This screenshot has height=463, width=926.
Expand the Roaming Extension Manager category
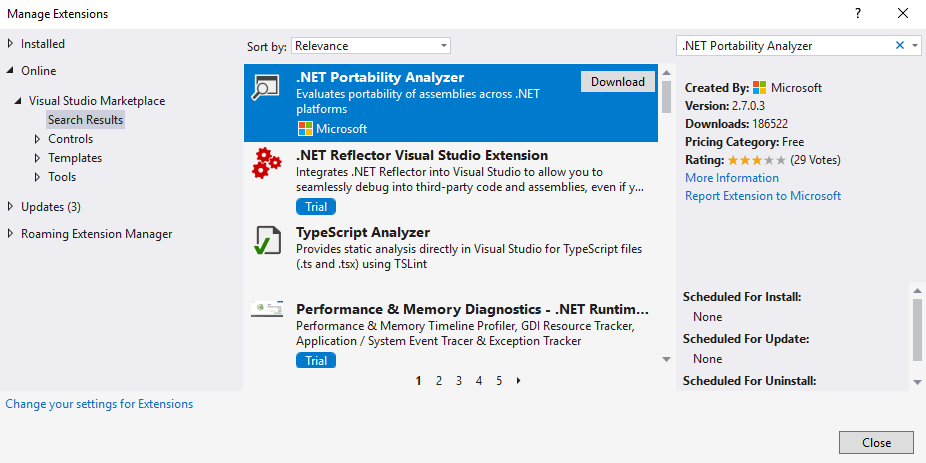[x=10, y=234]
